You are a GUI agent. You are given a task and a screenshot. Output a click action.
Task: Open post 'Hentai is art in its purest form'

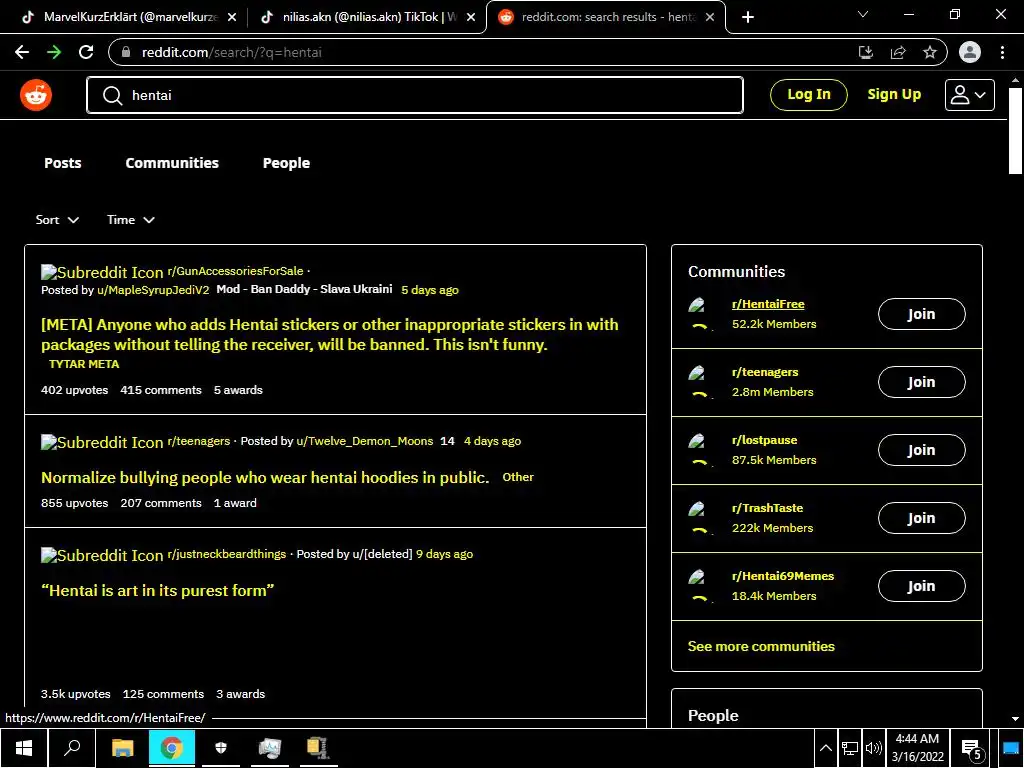(x=157, y=590)
